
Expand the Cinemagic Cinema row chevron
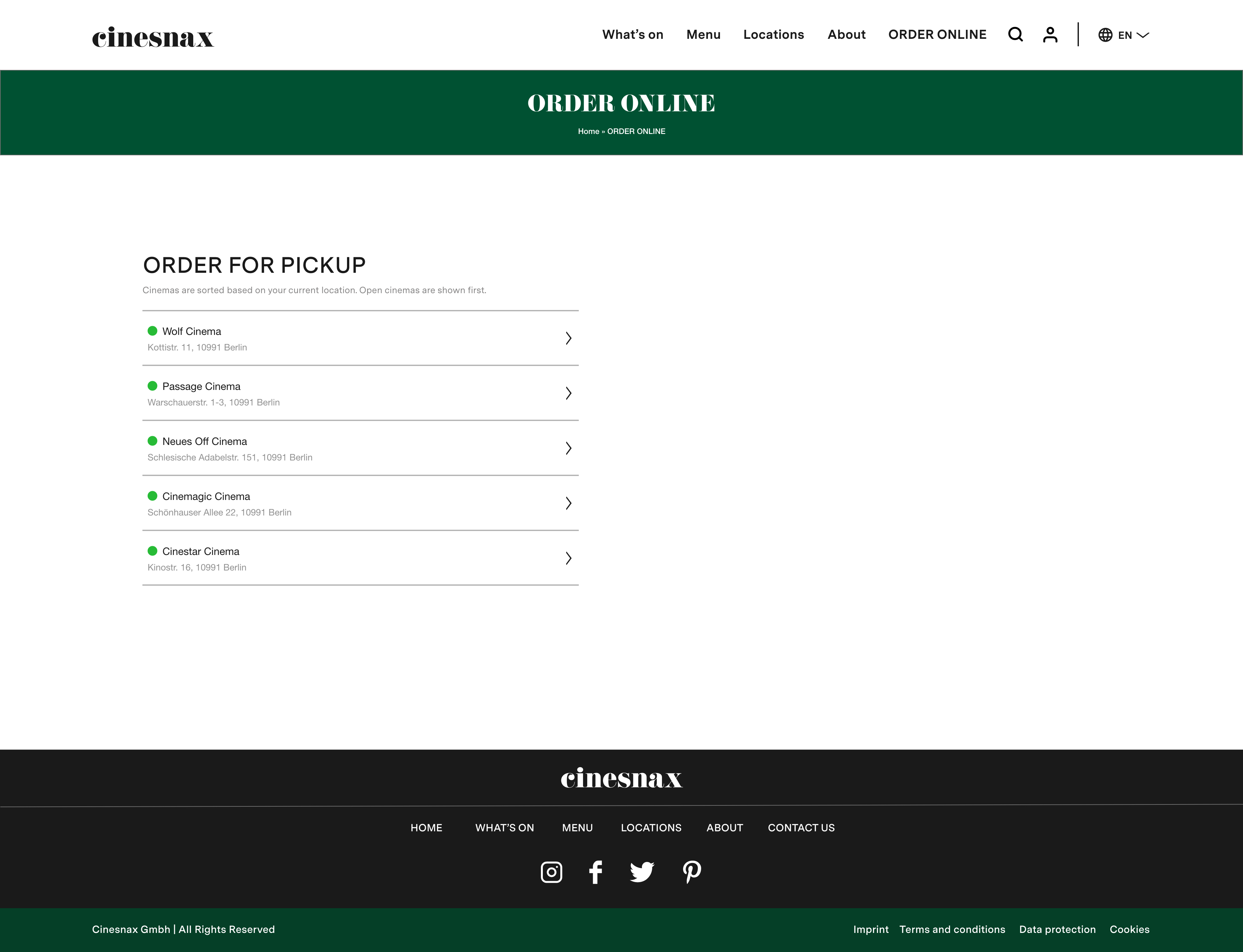[568, 503]
